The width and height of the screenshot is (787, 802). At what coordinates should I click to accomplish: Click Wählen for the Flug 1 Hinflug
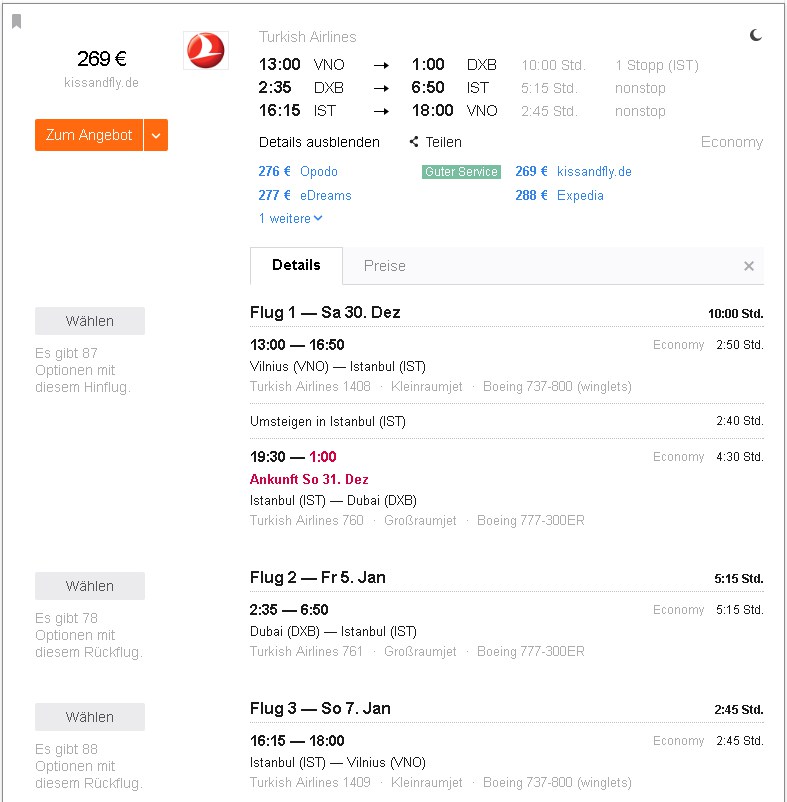click(x=90, y=321)
